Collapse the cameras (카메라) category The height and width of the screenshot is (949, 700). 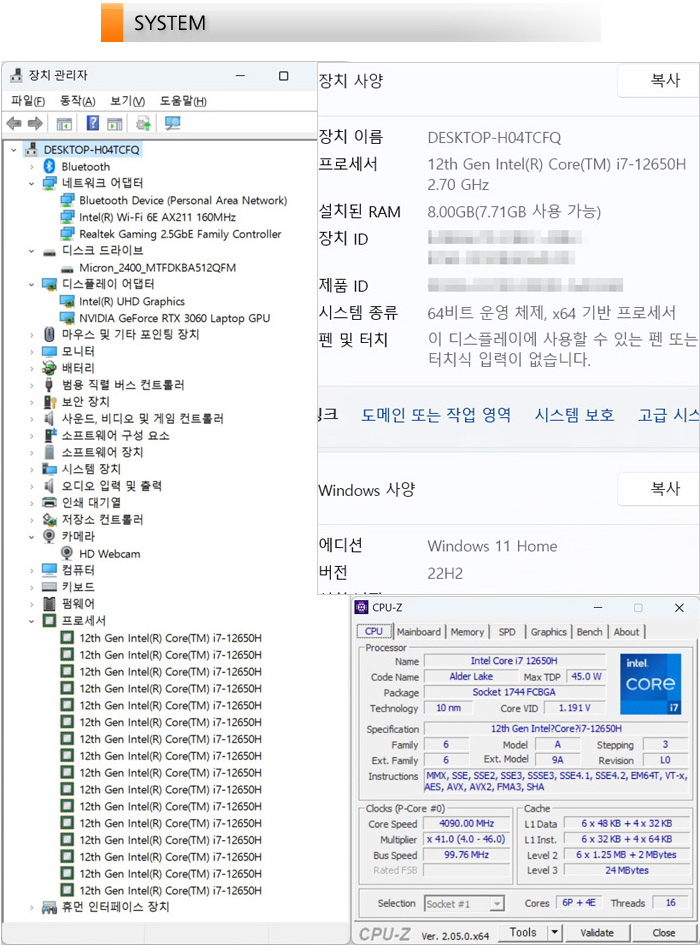[31, 536]
